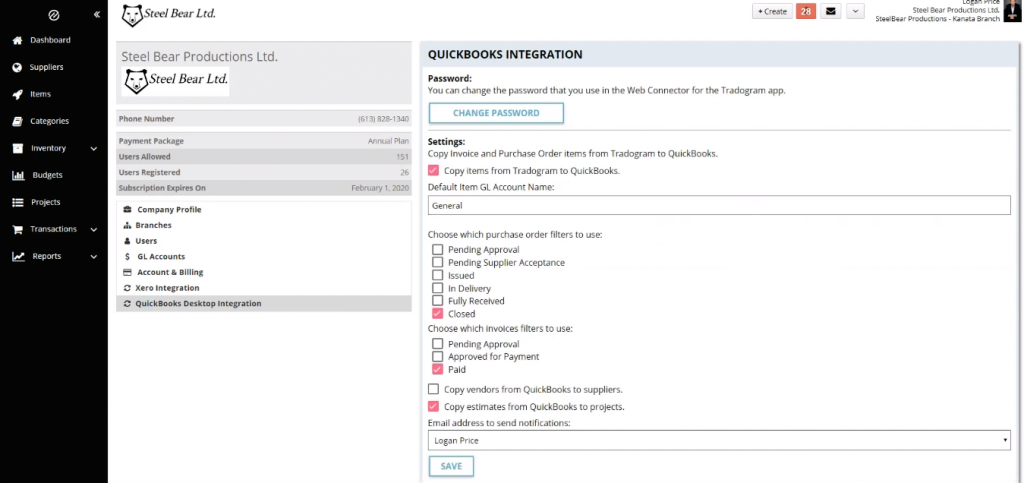The height and width of the screenshot is (483, 1024).
Task: Click the Items rocket icon
Action: 18,95
